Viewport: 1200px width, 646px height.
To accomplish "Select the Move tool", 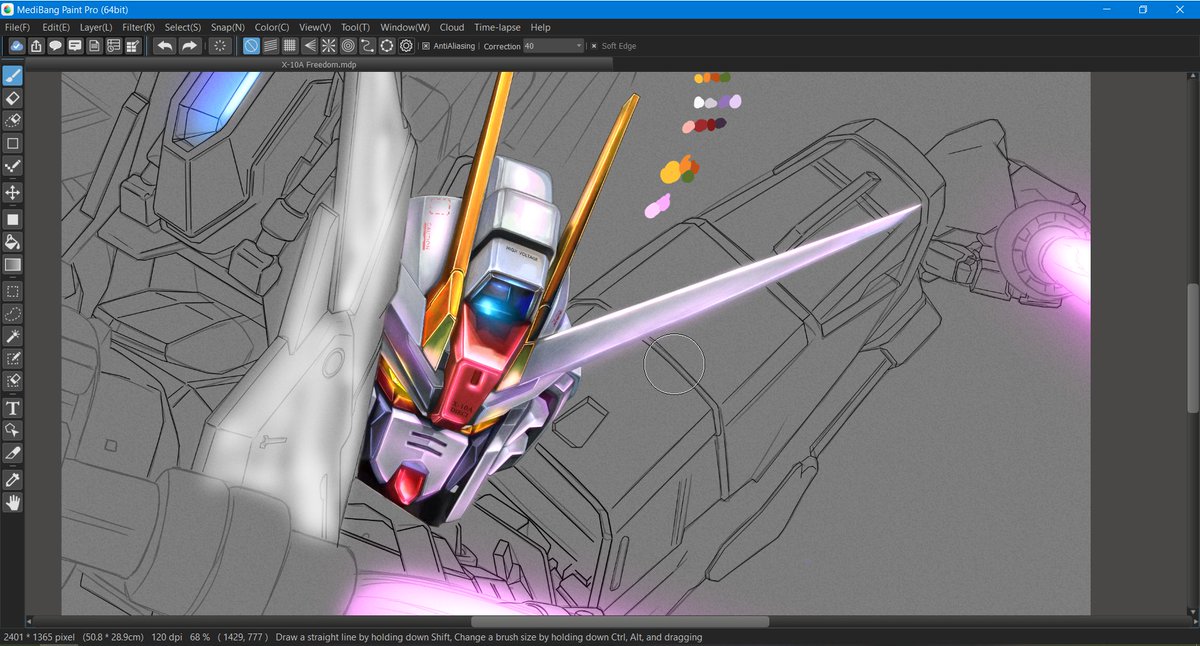I will (x=13, y=192).
